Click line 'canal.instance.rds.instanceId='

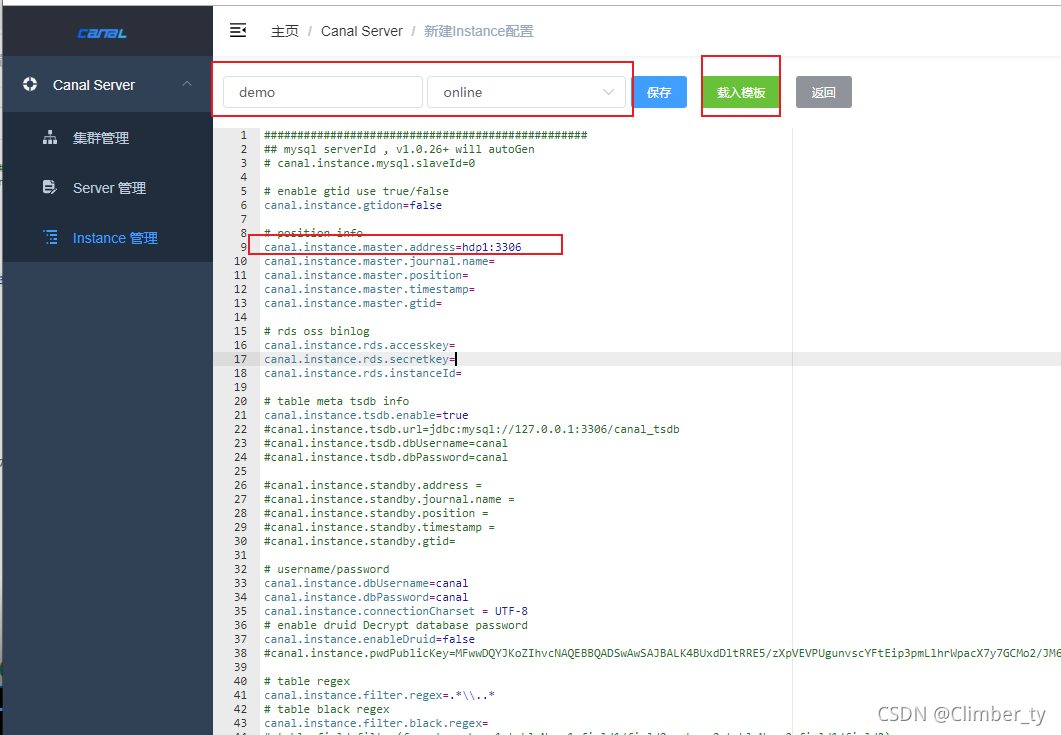(363, 373)
